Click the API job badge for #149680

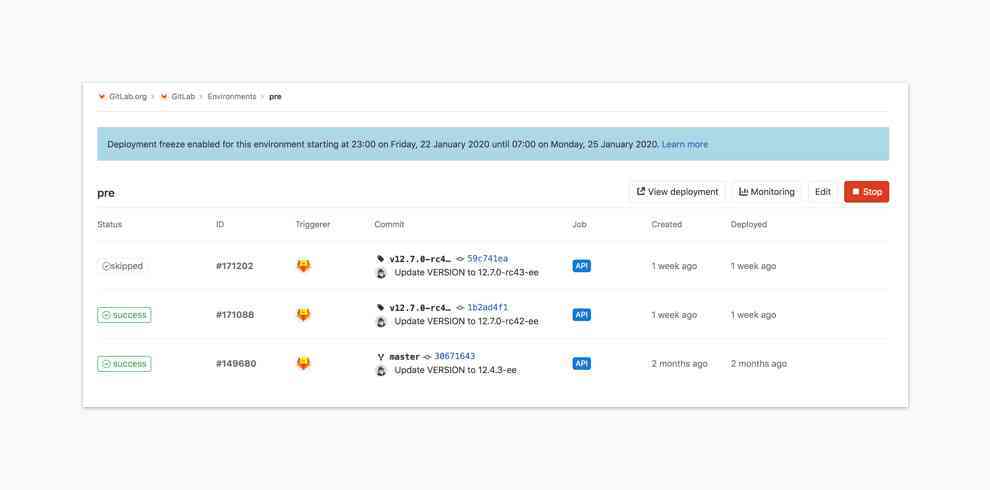click(x=581, y=364)
